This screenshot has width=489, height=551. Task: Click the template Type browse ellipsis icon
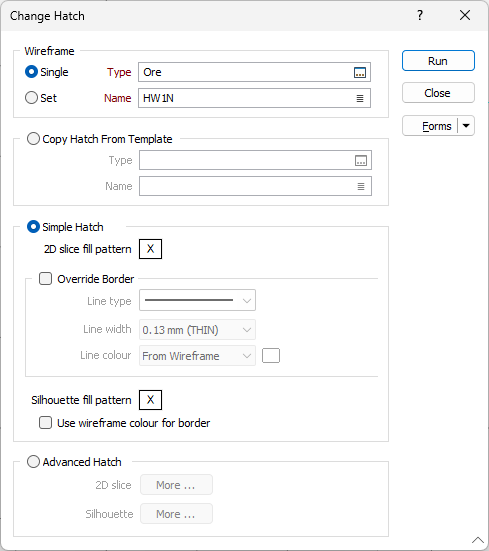(361, 161)
